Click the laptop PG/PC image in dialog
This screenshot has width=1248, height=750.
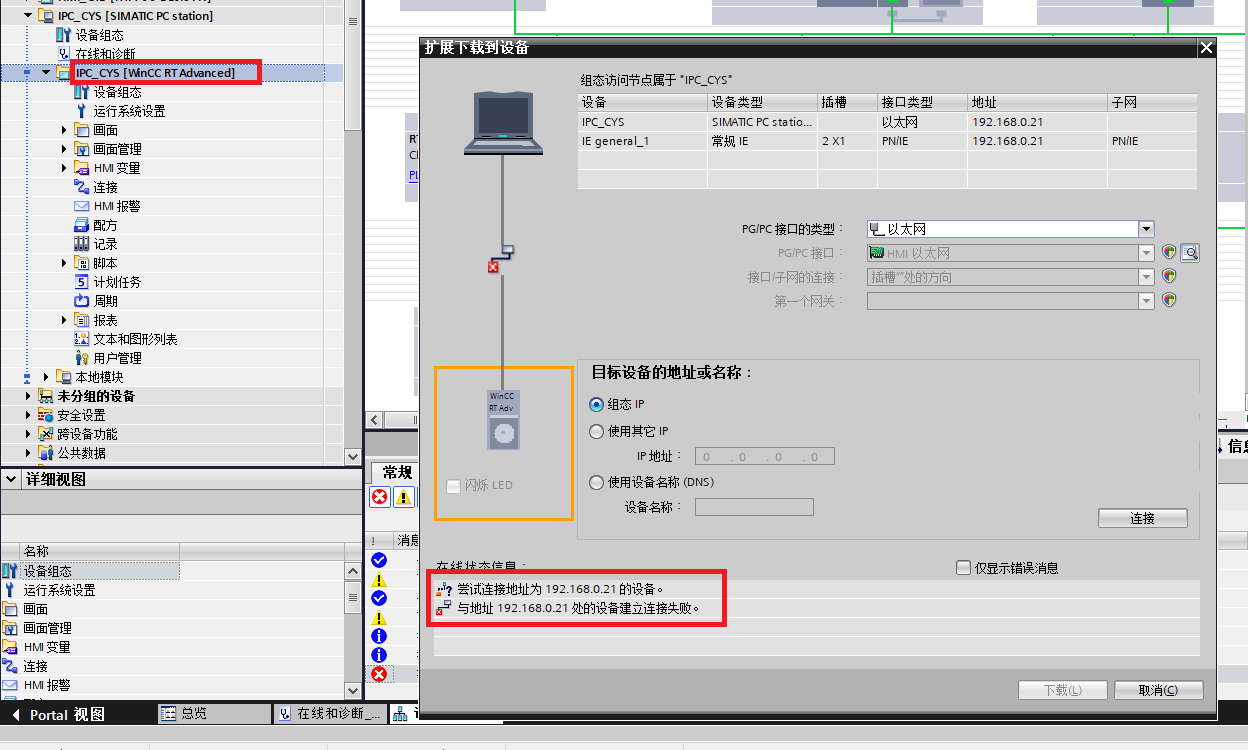pyautogui.click(x=503, y=122)
